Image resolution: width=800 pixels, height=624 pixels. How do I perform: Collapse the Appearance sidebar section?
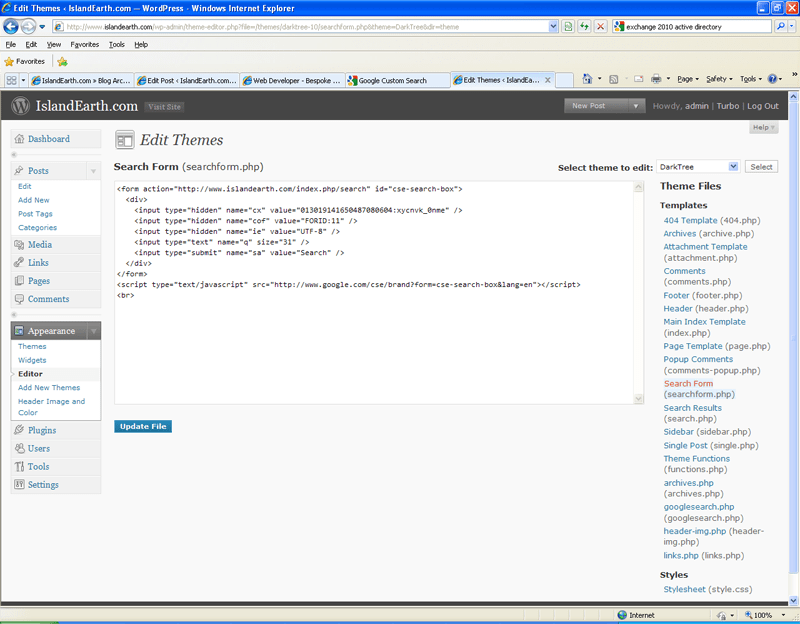[x=94, y=330]
